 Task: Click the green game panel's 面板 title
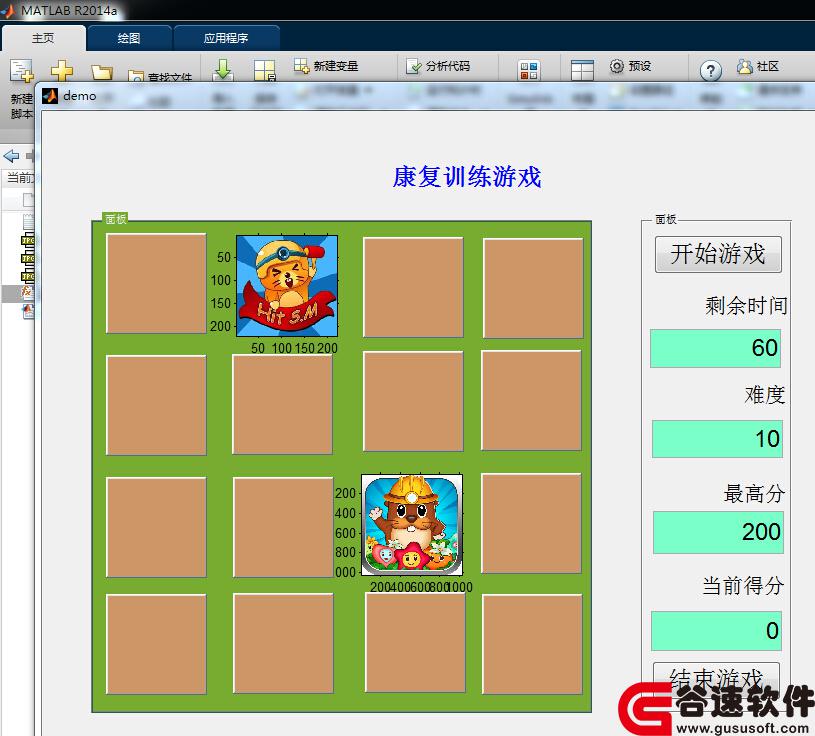[x=115, y=219]
